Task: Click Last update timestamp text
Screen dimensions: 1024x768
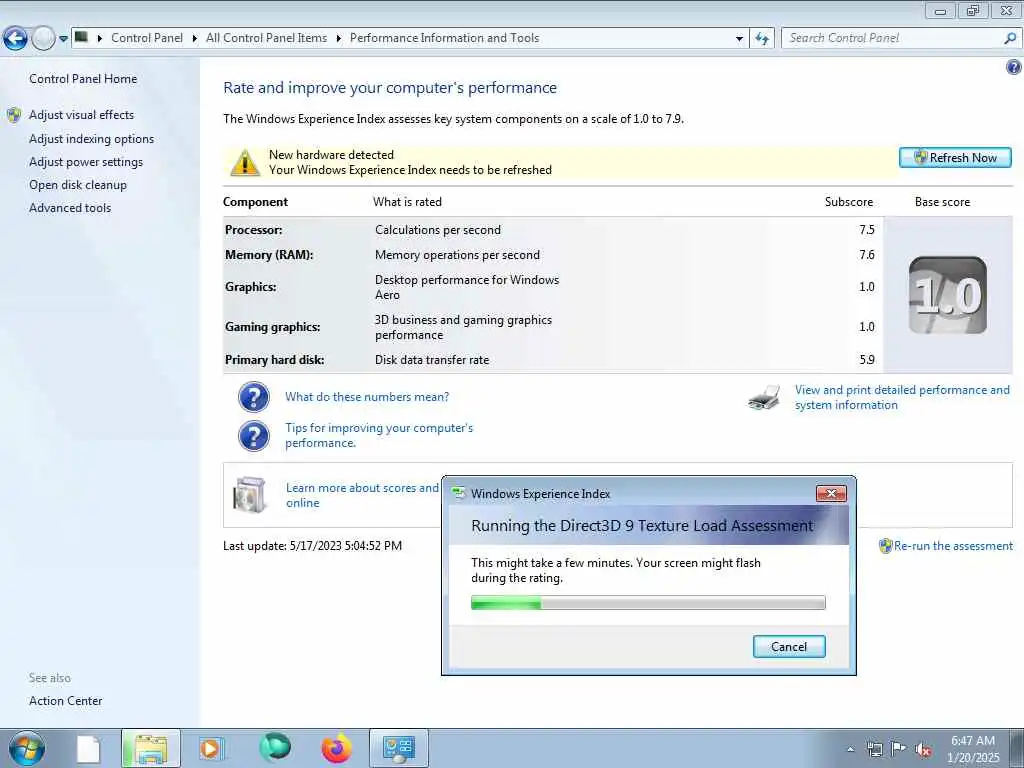Action: click(312, 546)
